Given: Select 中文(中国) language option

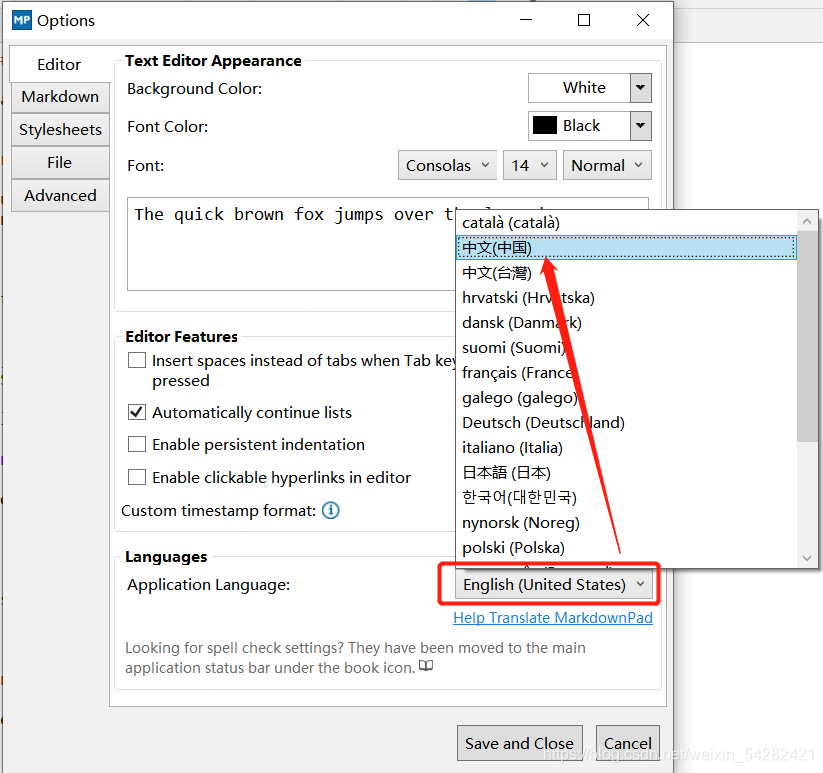Looking at the screenshot, I should (x=626, y=248).
